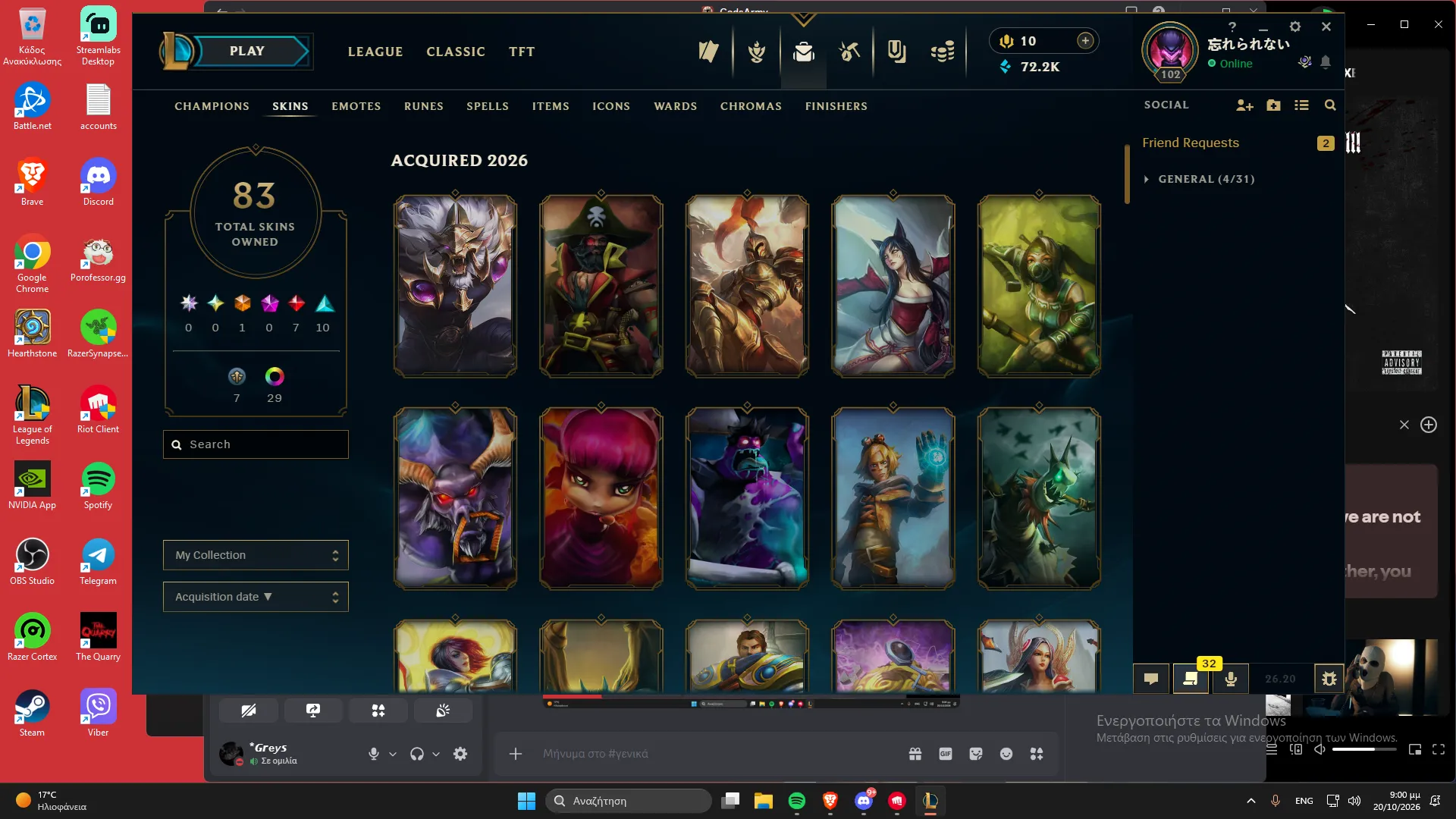Viewport: 1456px width, 819px height.
Task: Select the Ahri skin thumbnail
Action: 893,286
